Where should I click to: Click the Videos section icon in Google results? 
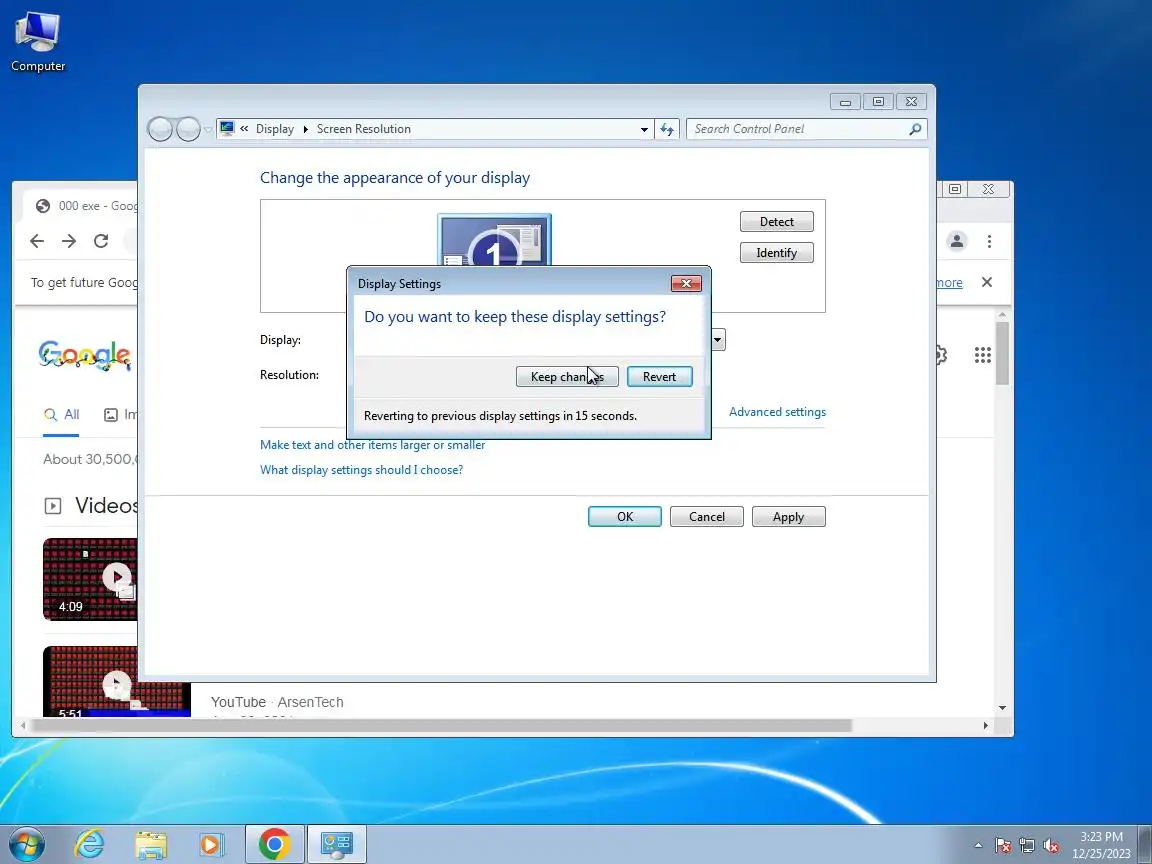pos(53,505)
